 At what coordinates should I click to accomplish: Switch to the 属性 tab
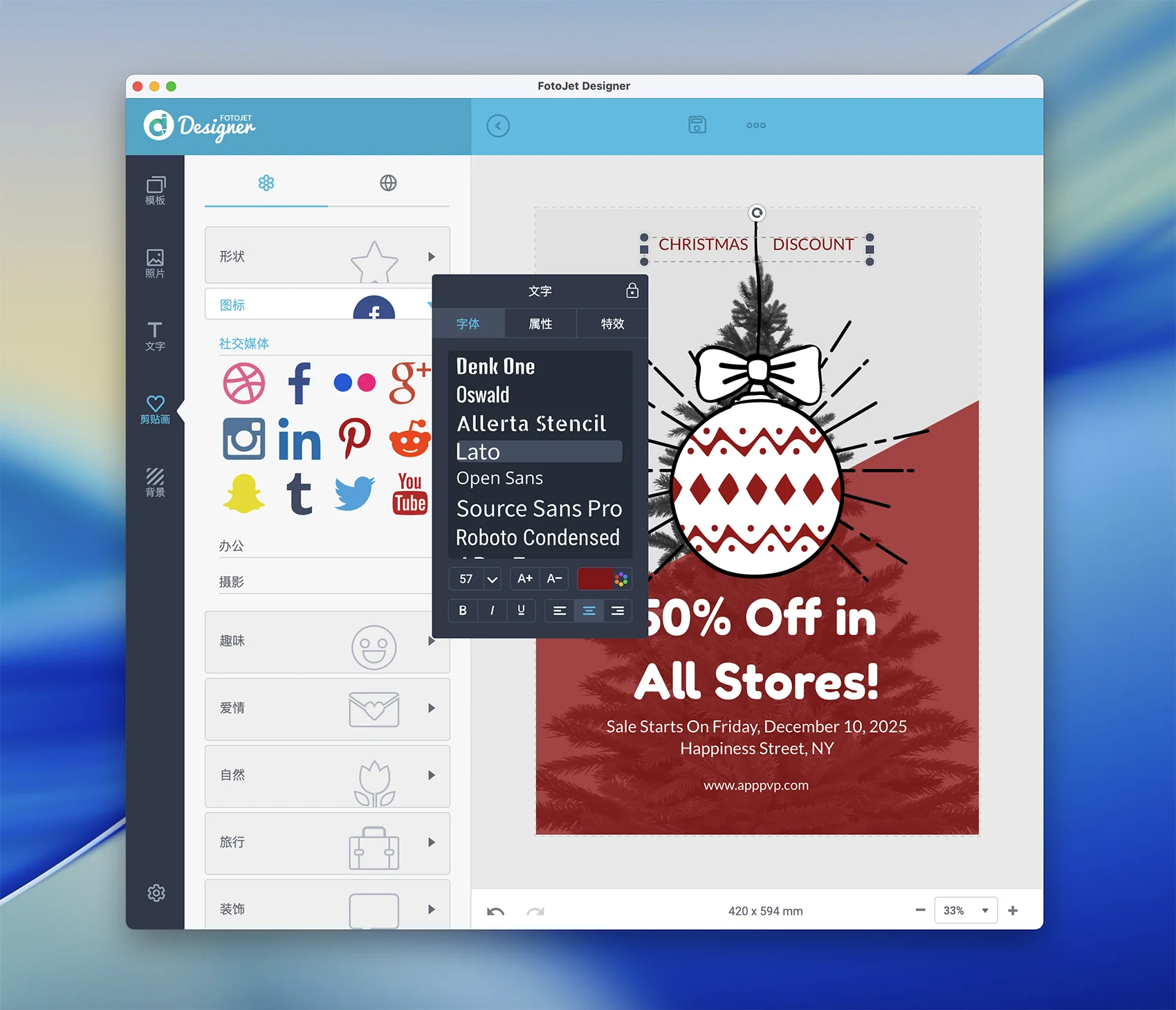540,324
